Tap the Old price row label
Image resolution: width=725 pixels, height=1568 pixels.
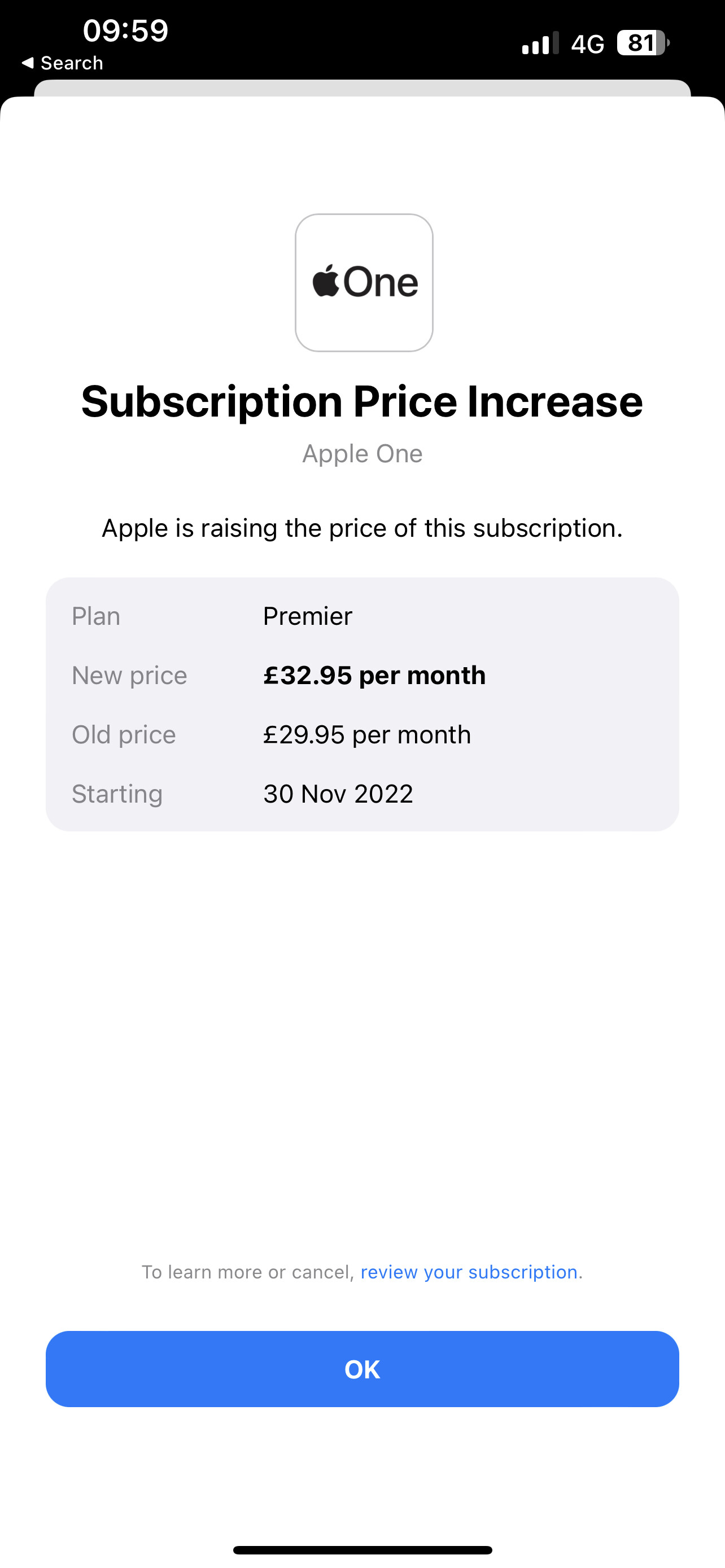(x=124, y=734)
